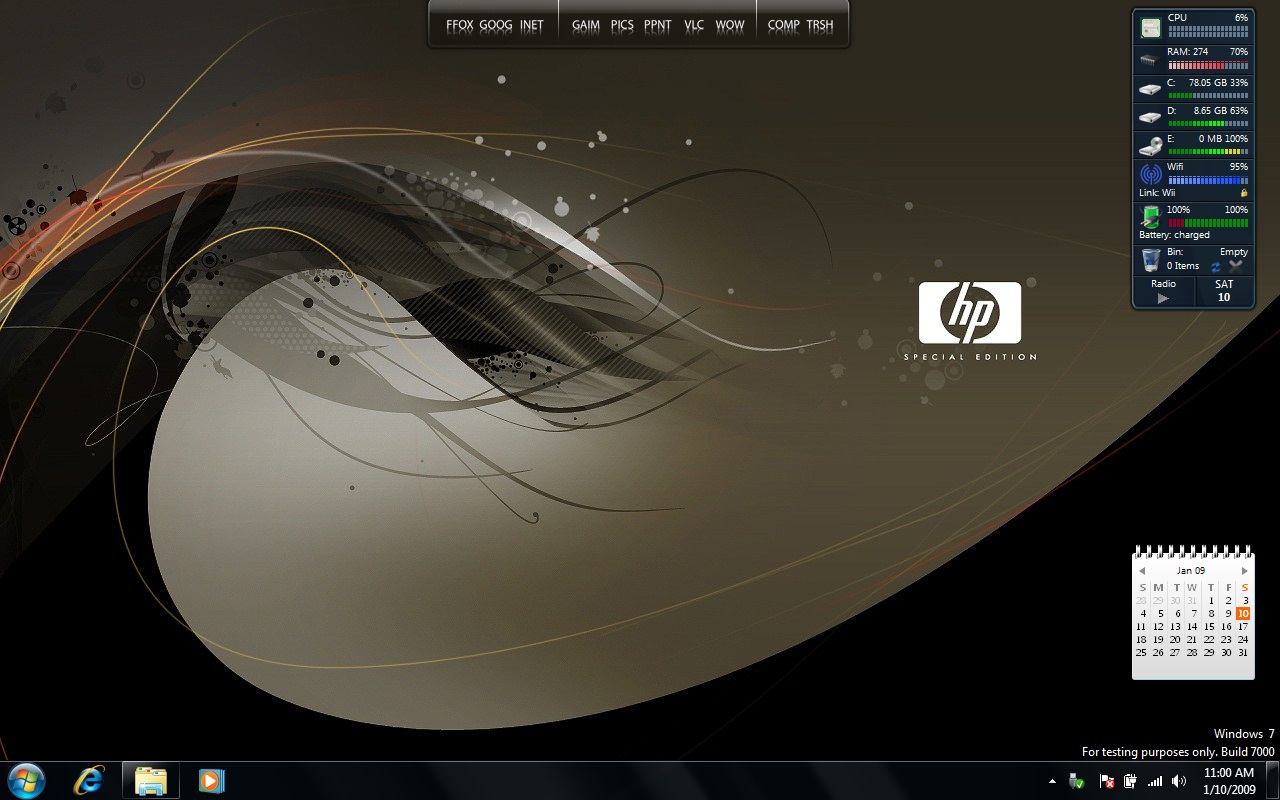Viewport: 1280px width, 800px height.
Task: Empty the Bin using the X icon
Action: [1236, 267]
